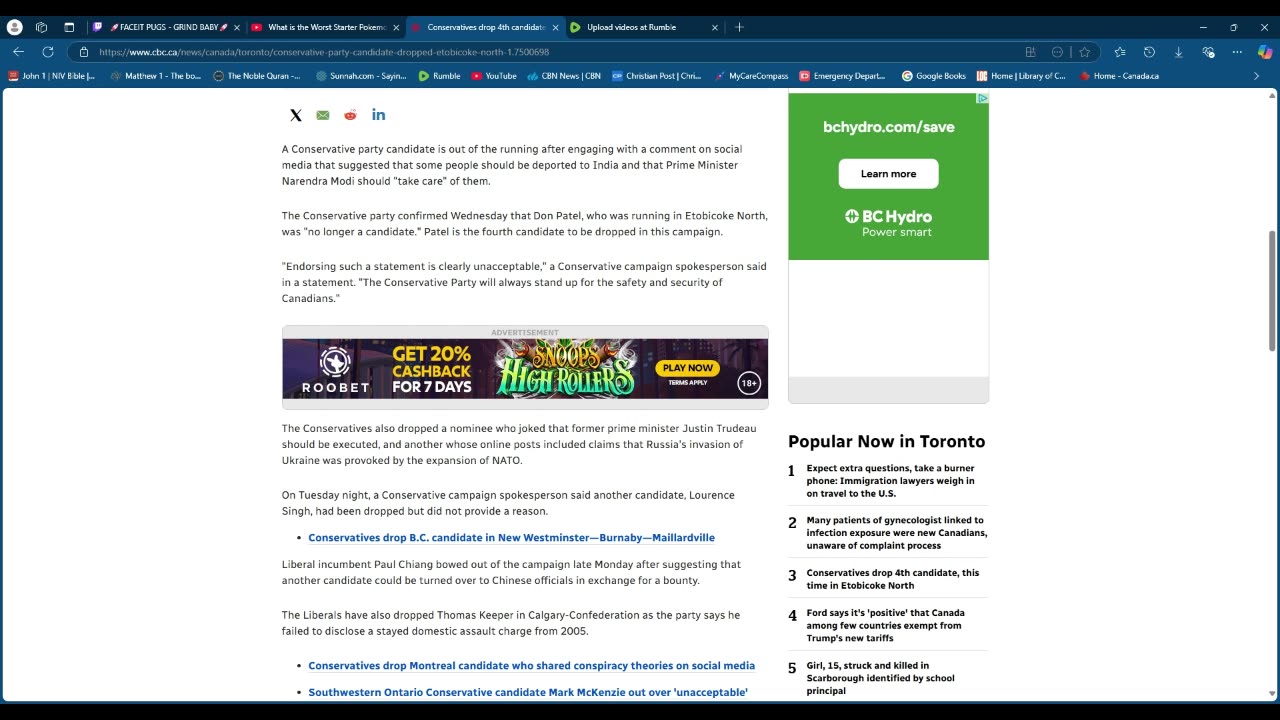Click the cbc.ca URL address bar
Viewport: 1280px width, 720px height.
550,52
